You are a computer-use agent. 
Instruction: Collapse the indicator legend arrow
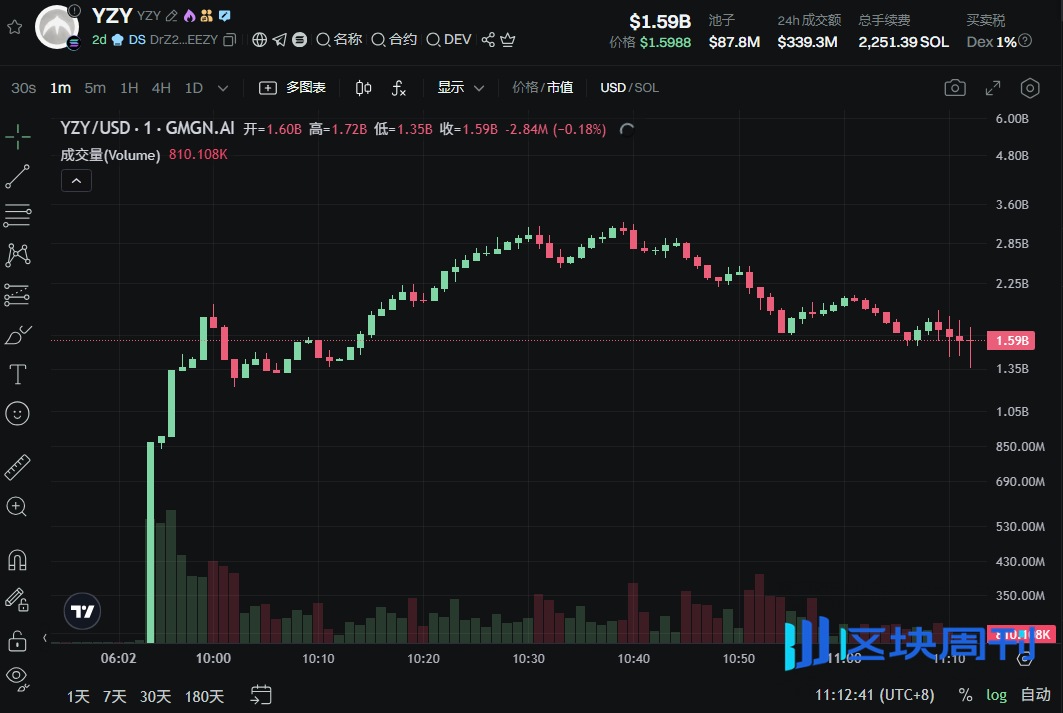(77, 181)
